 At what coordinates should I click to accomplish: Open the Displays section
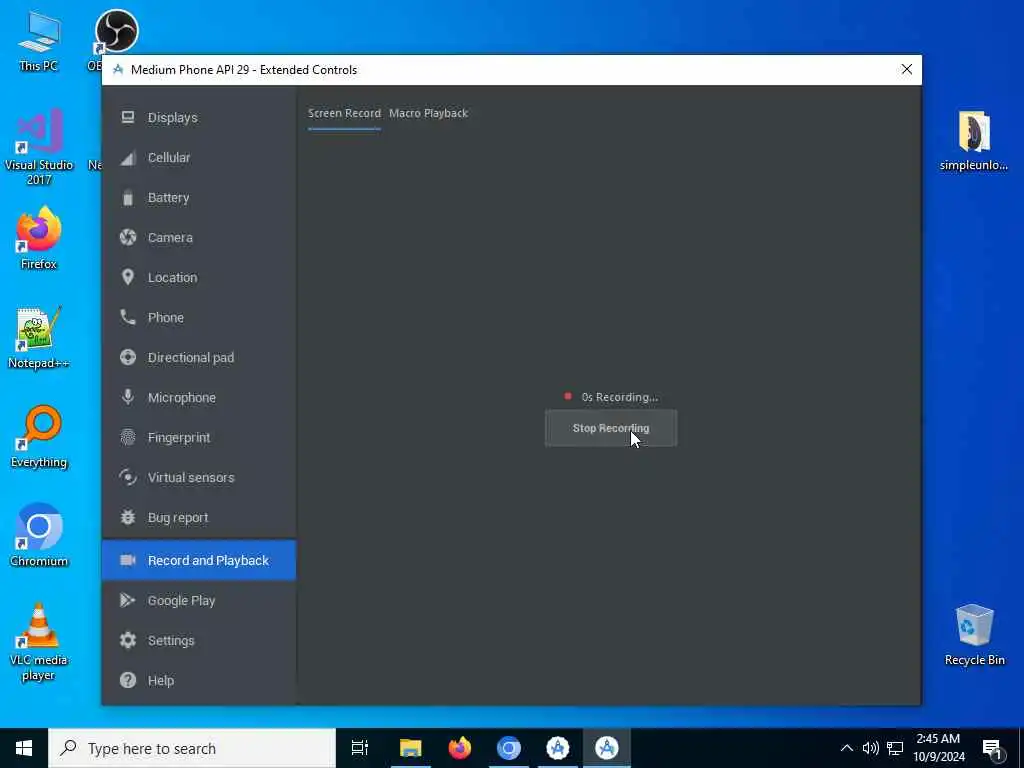199,118
